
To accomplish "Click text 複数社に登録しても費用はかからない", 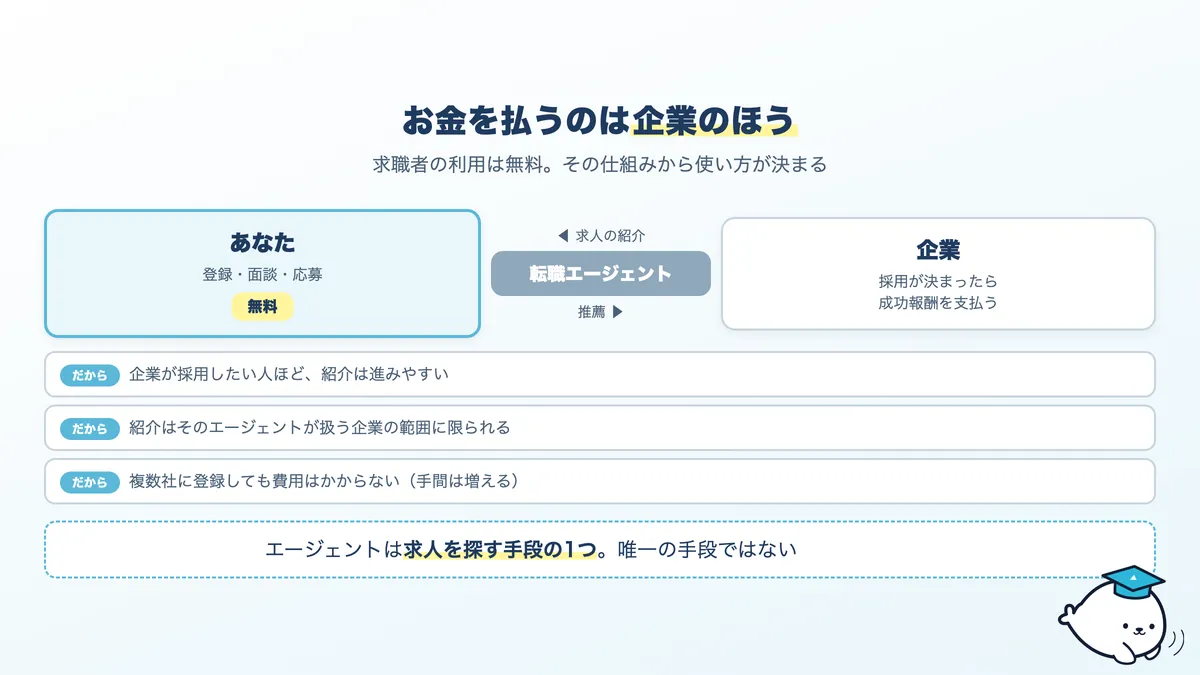I will [264, 482].
